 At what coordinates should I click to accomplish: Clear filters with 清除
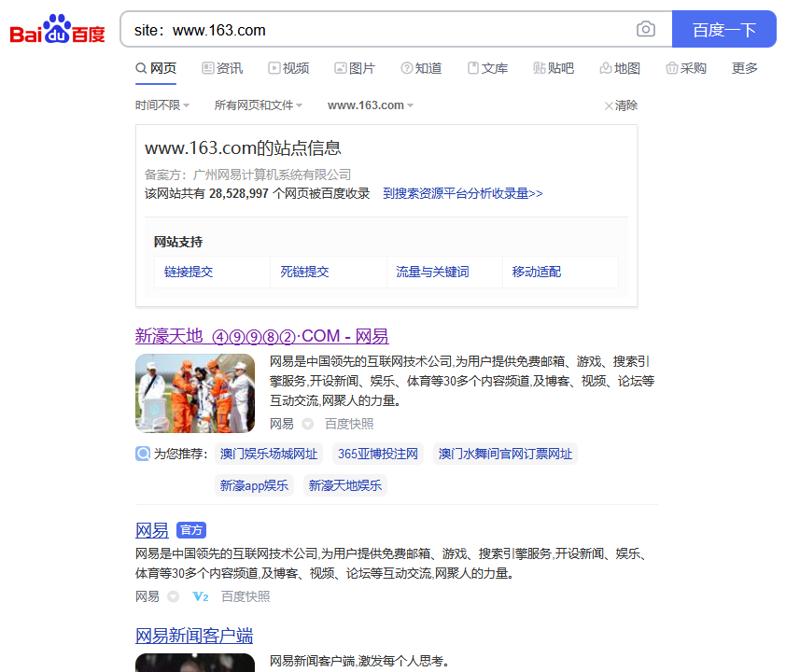(x=621, y=106)
